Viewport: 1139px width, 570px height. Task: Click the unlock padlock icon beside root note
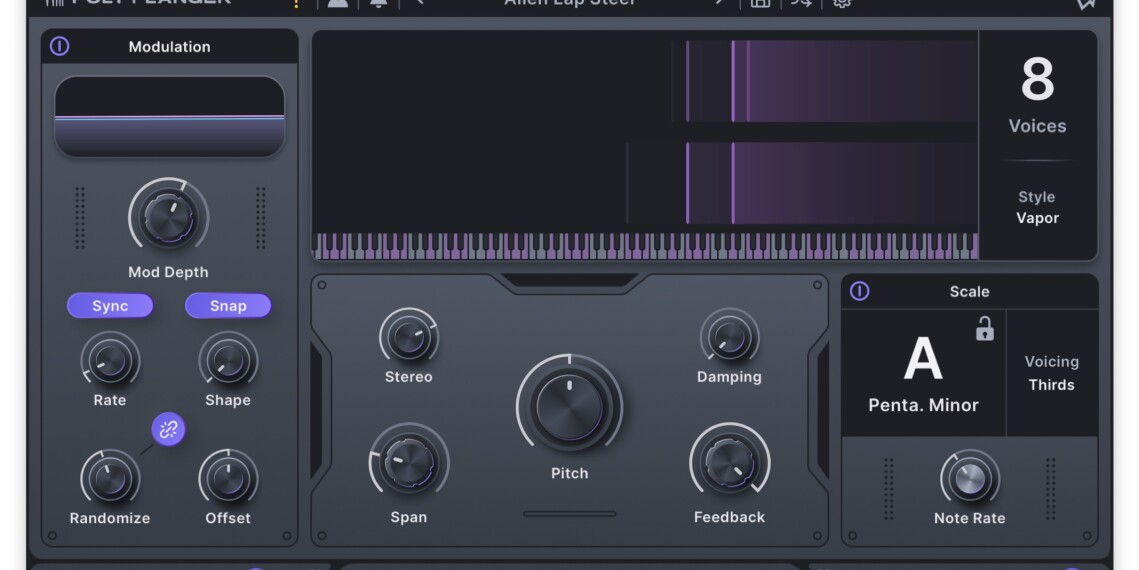984,329
